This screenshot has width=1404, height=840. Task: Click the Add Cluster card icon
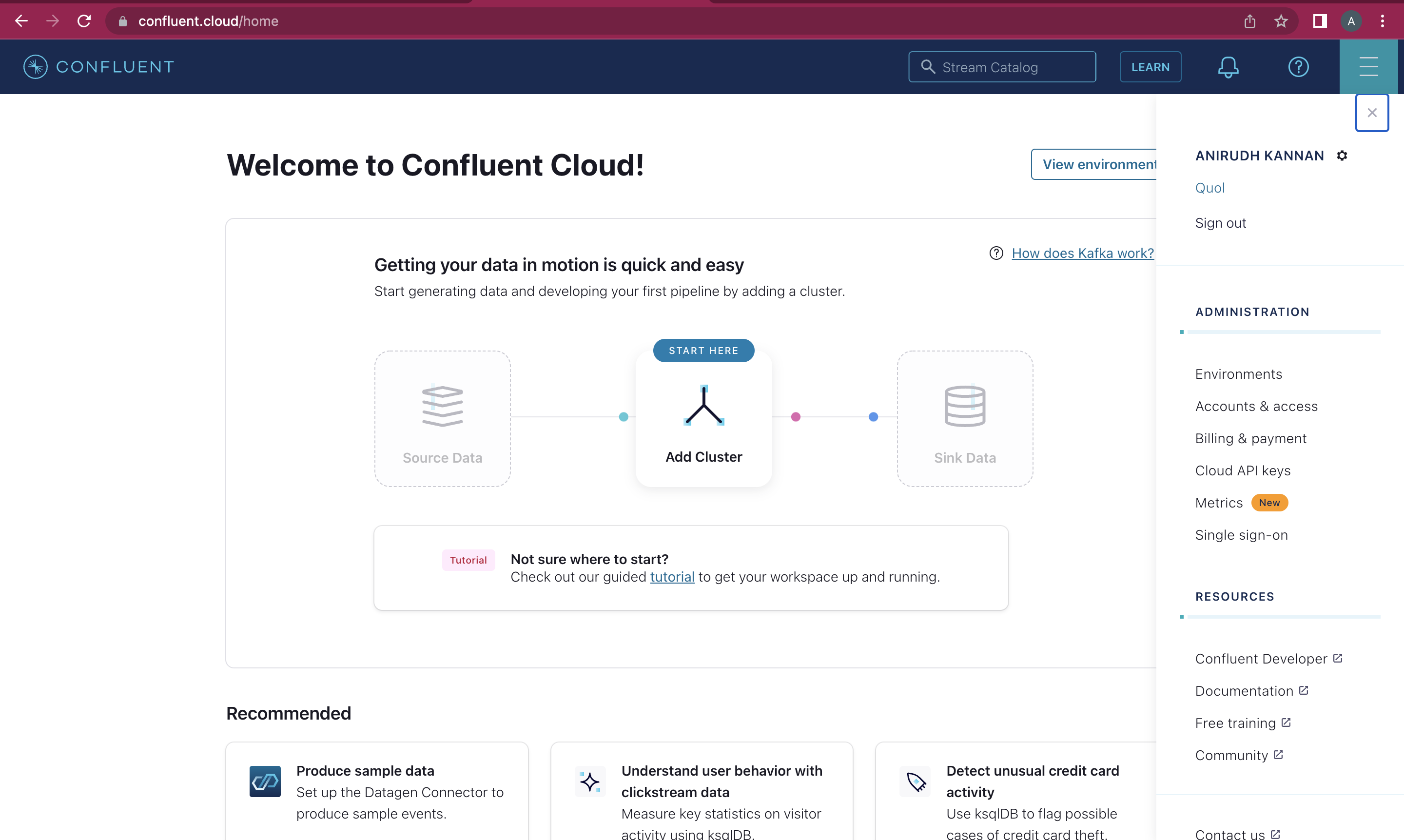pyautogui.click(x=703, y=405)
